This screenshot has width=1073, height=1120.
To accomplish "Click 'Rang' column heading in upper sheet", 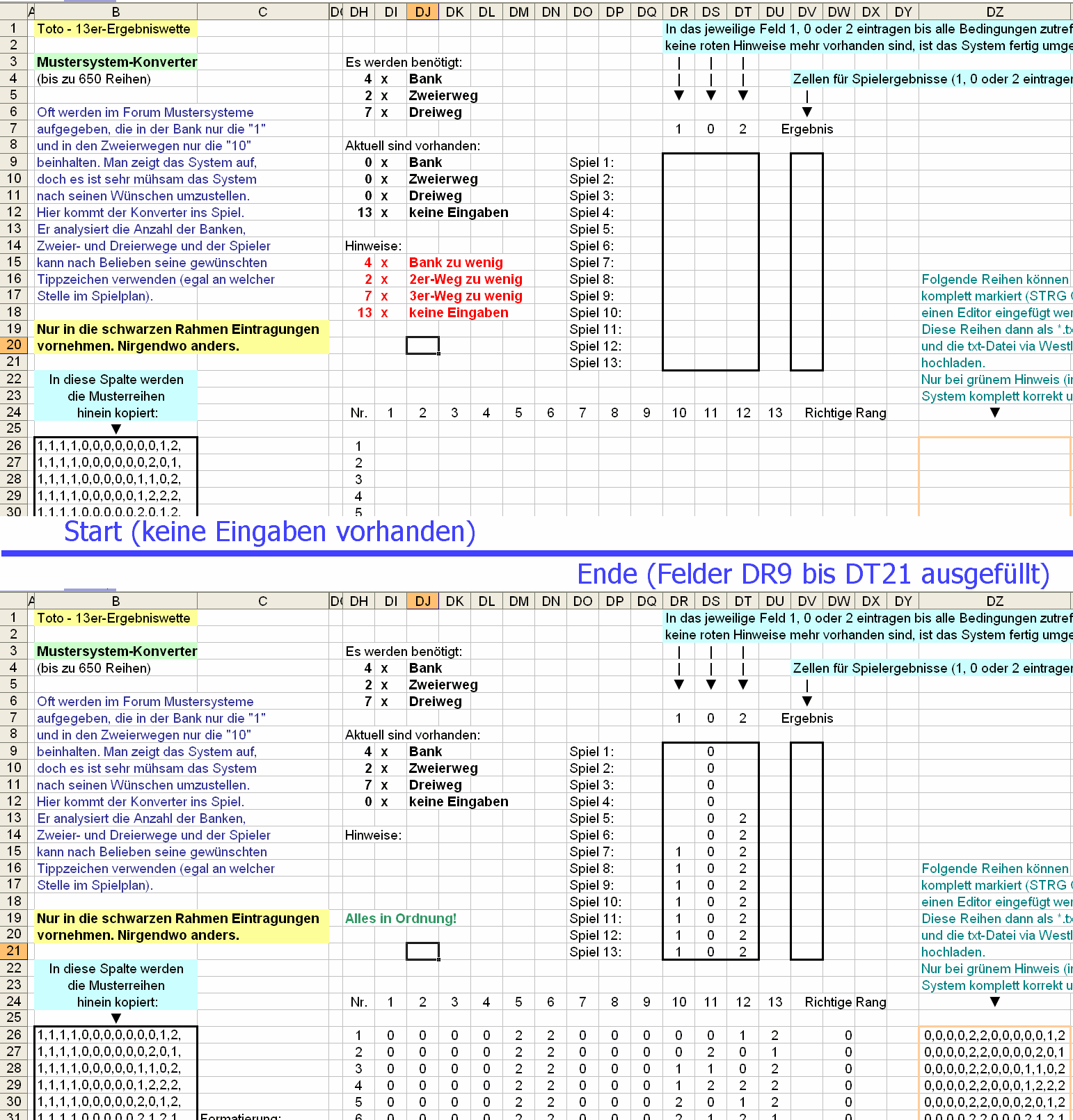I will tap(871, 413).
